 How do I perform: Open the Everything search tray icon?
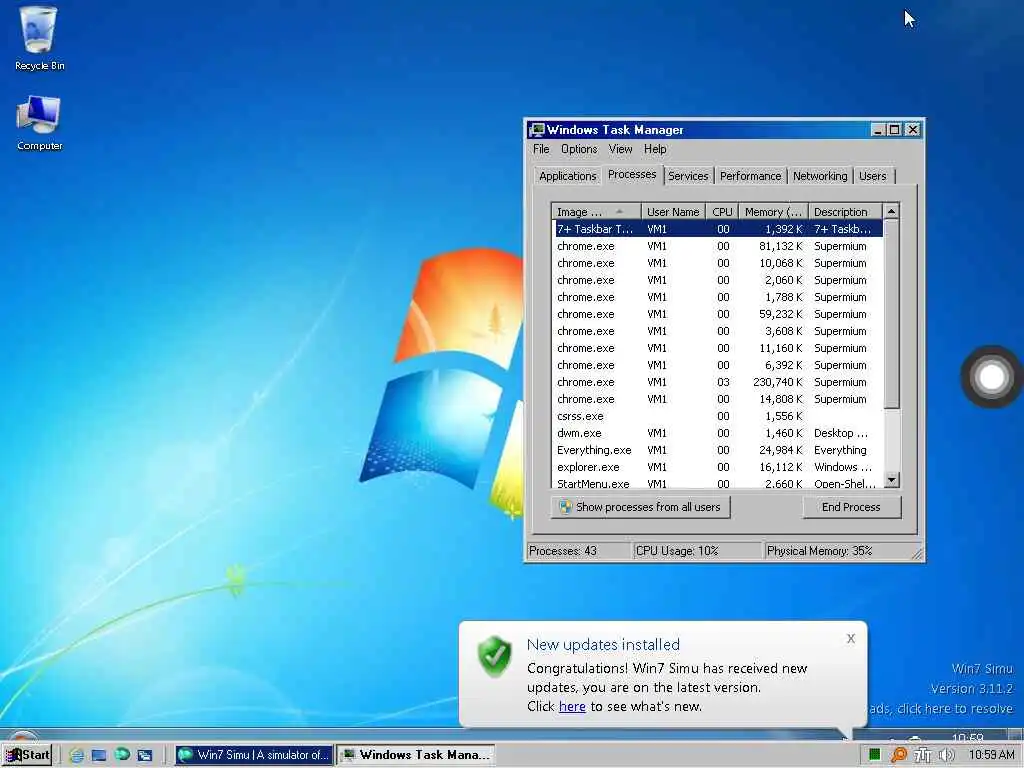coord(899,755)
